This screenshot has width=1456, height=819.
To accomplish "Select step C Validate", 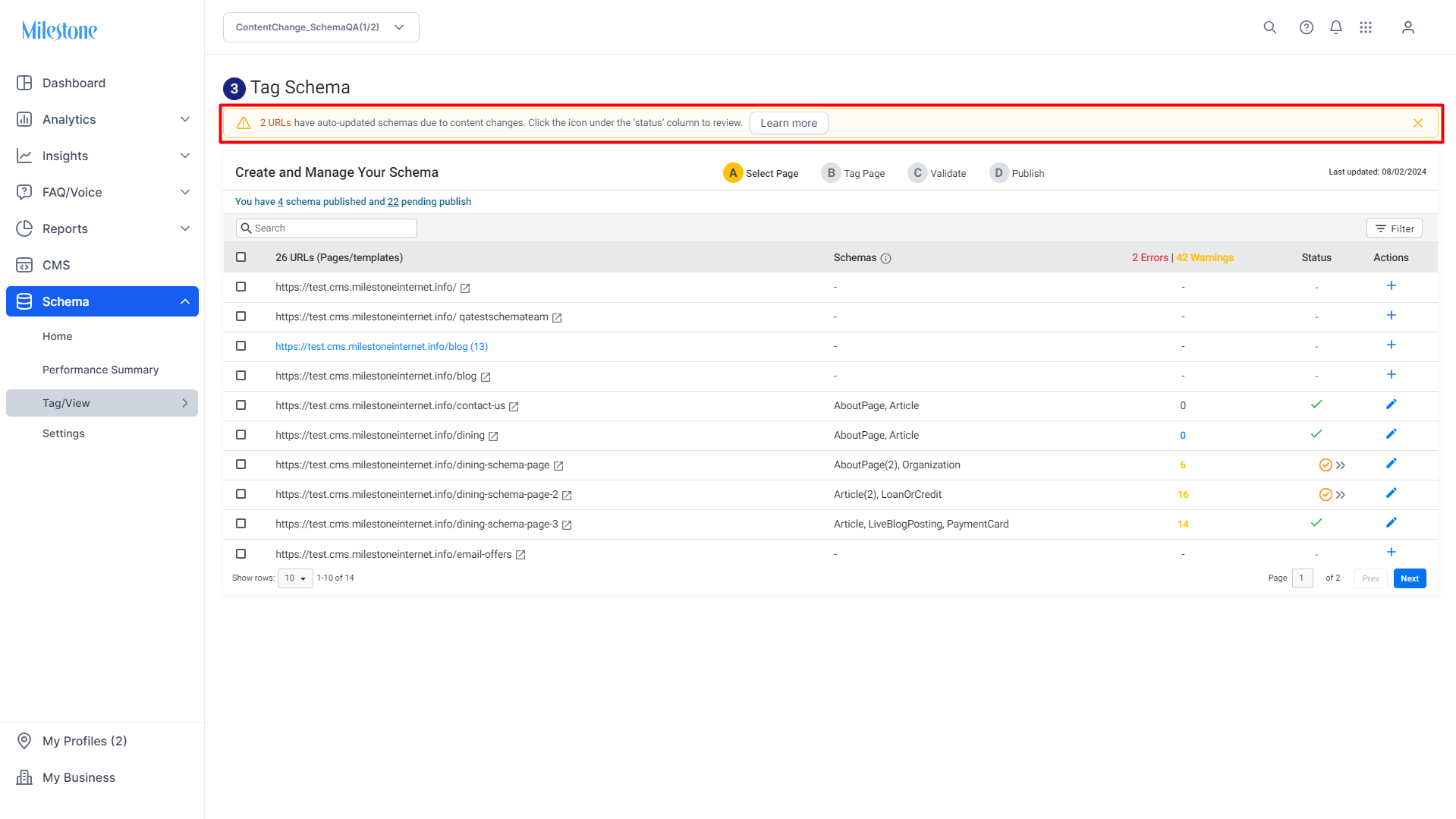I will pos(937,173).
